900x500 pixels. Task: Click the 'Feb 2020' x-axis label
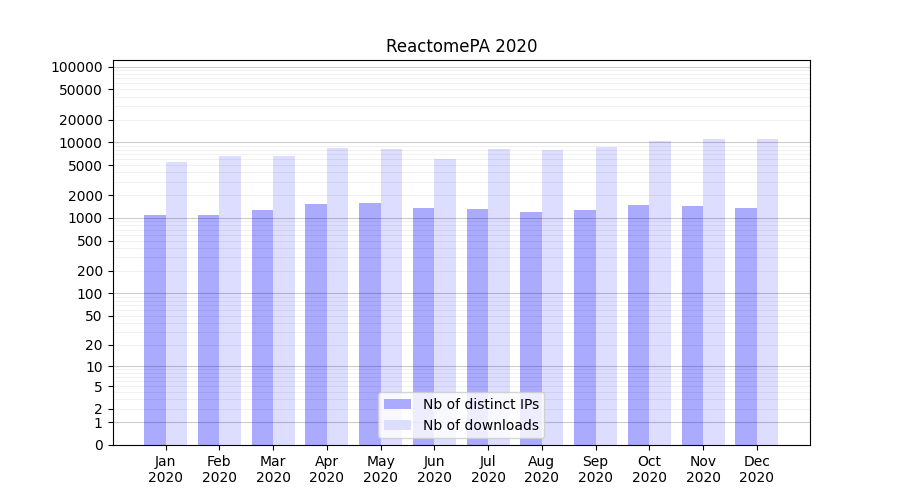pyautogui.click(x=219, y=469)
